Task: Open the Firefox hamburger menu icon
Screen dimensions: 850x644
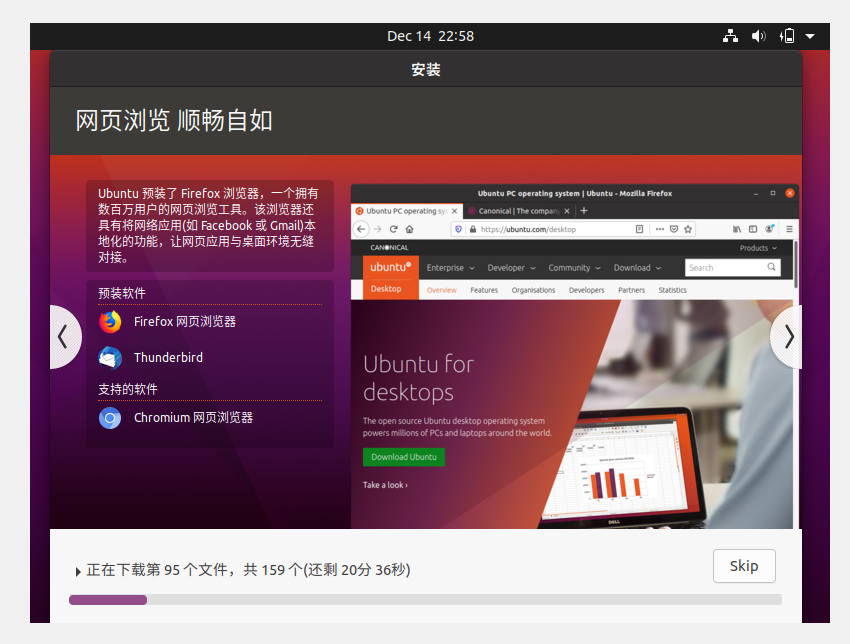Action: tap(789, 229)
